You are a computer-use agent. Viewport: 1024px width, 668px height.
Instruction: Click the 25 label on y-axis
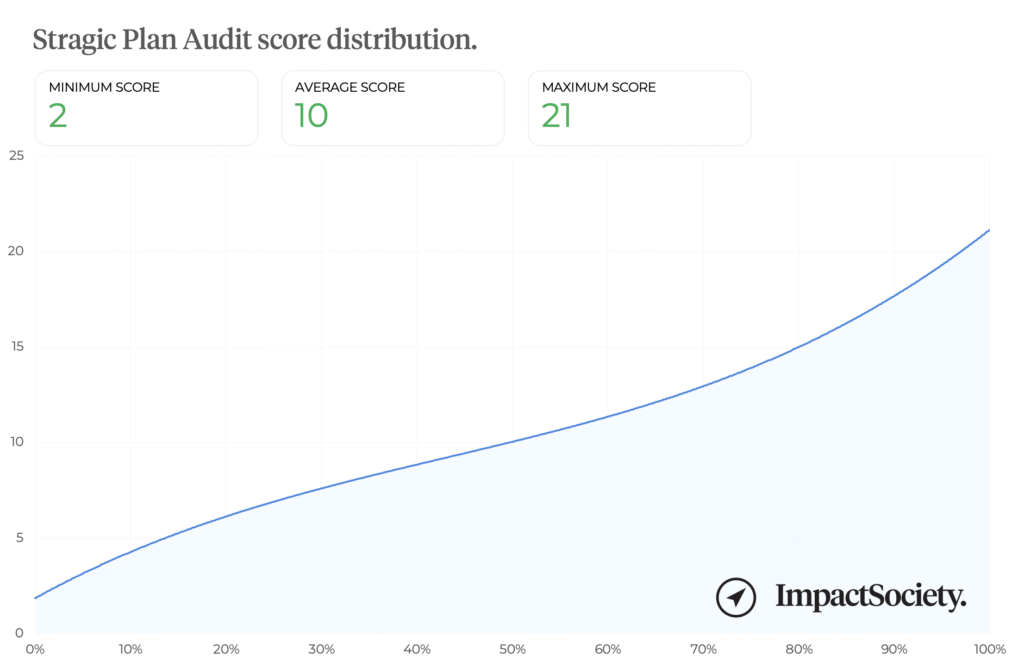(15, 156)
